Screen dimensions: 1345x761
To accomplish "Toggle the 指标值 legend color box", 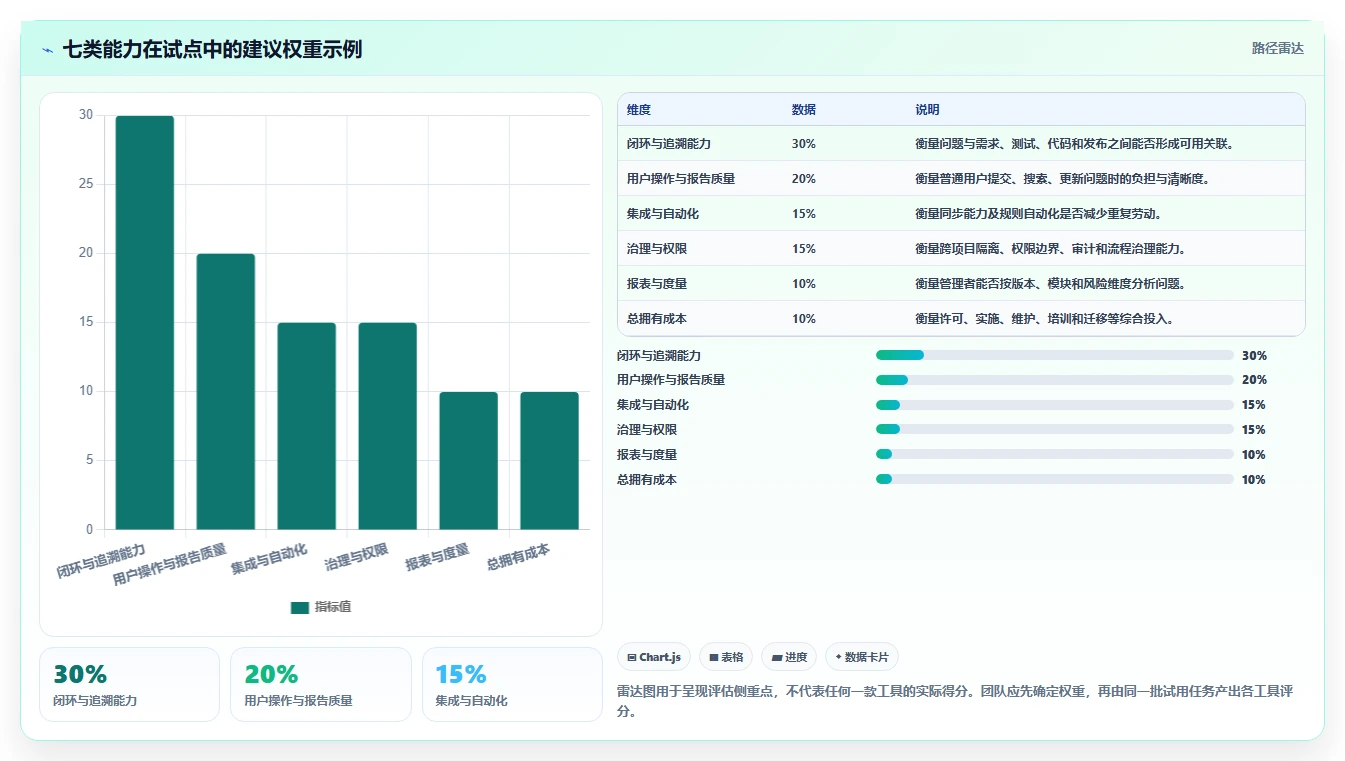I will (300, 607).
